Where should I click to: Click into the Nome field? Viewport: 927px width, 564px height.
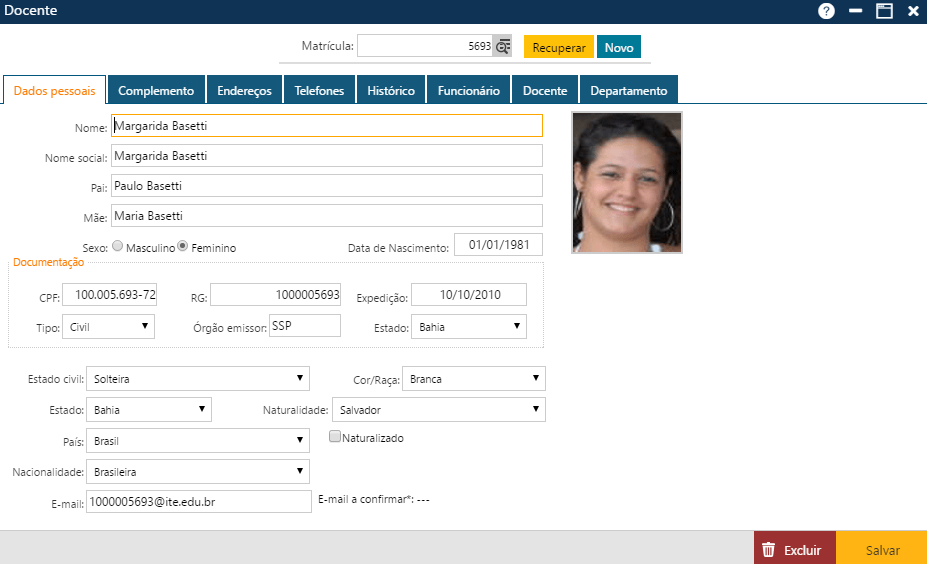coord(327,125)
